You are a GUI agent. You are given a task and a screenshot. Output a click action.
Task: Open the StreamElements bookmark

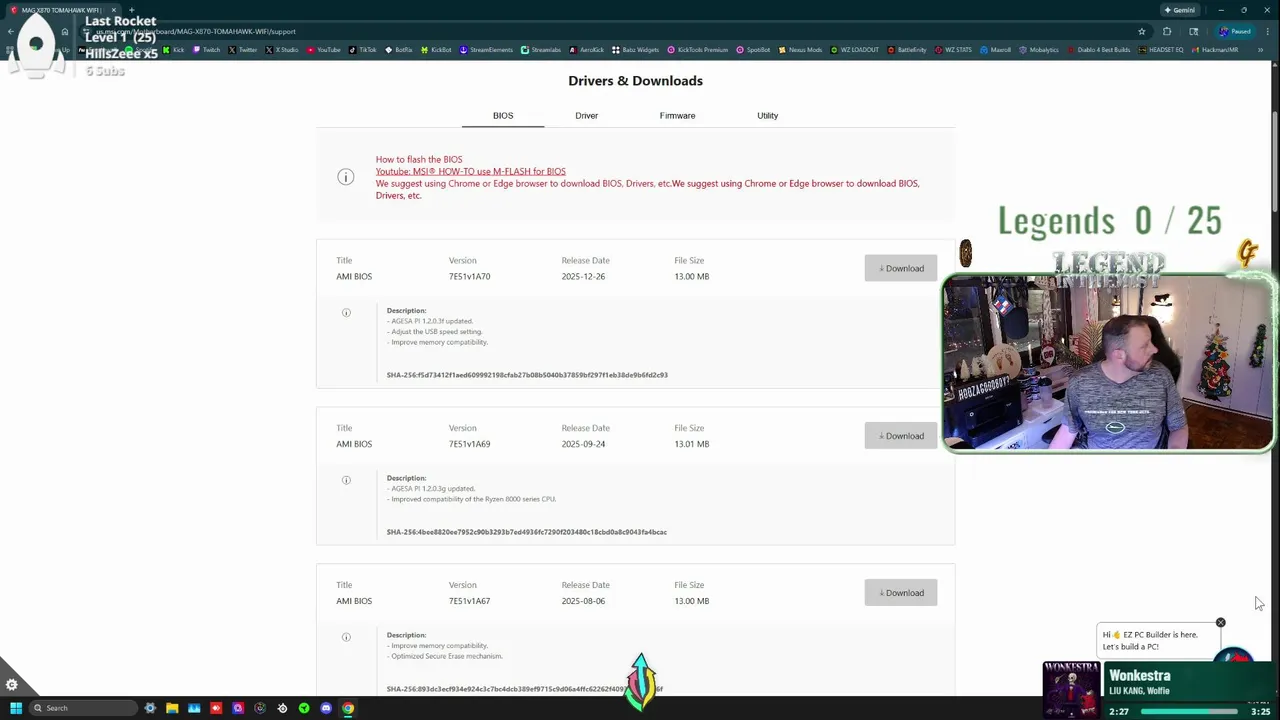(x=486, y=50)
